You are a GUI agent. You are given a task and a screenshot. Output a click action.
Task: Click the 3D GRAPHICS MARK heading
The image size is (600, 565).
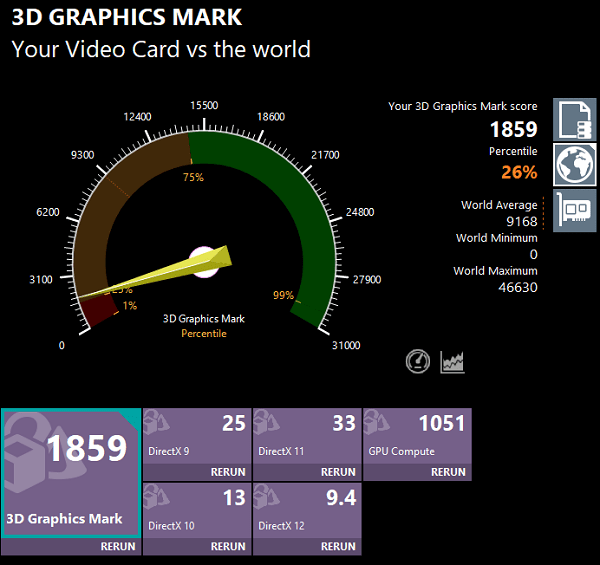pyautogui.click(x=127, y=17)
